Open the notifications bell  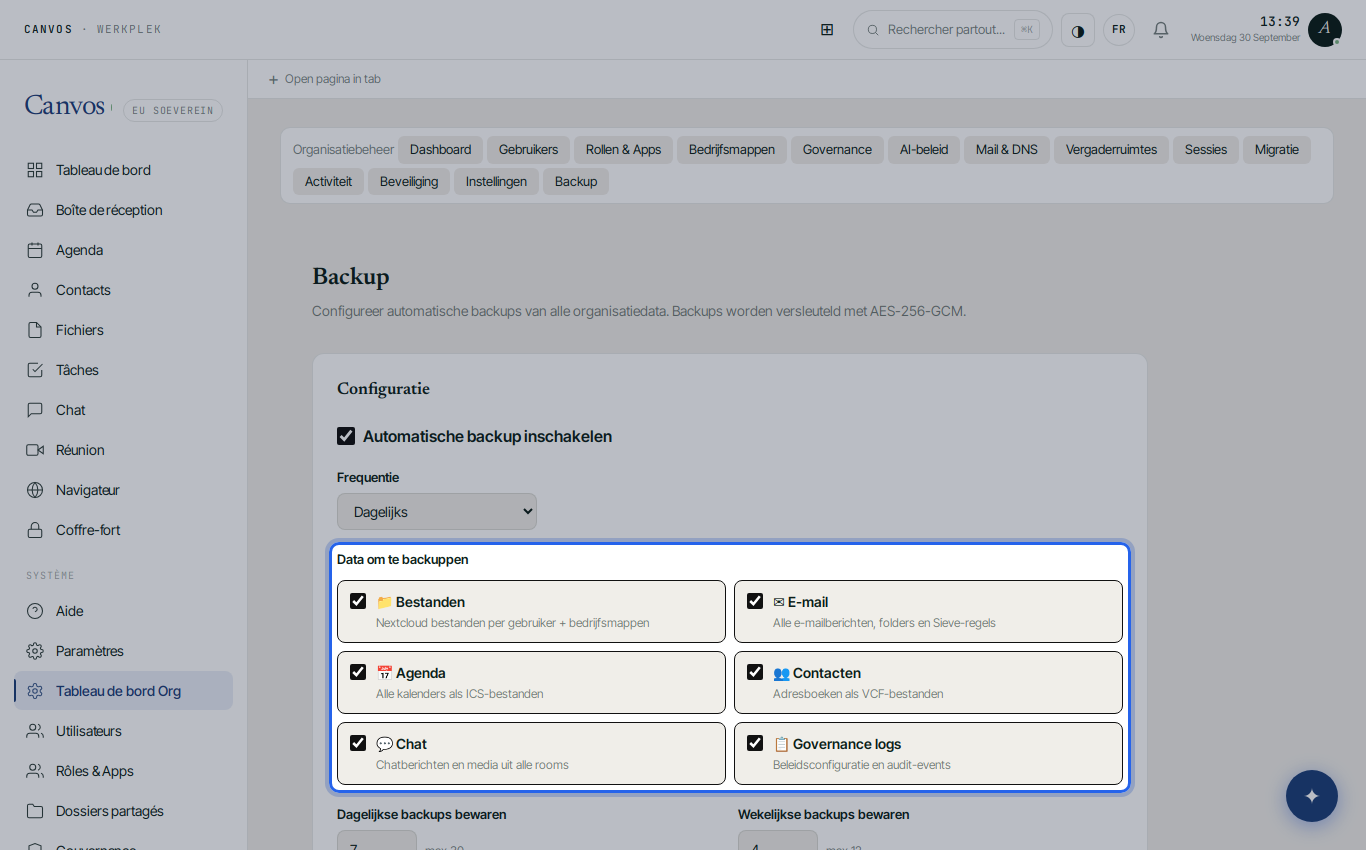(1161, 30)
